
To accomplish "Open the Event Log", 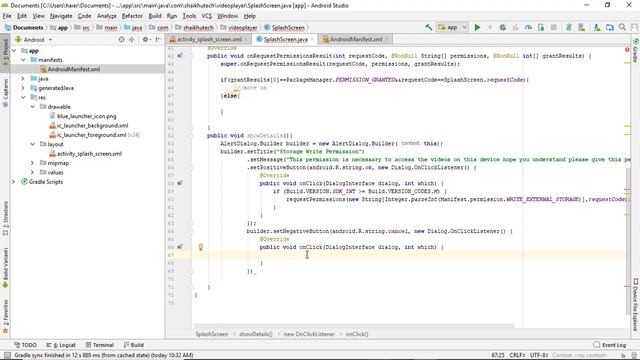I will tap(609, 345).
